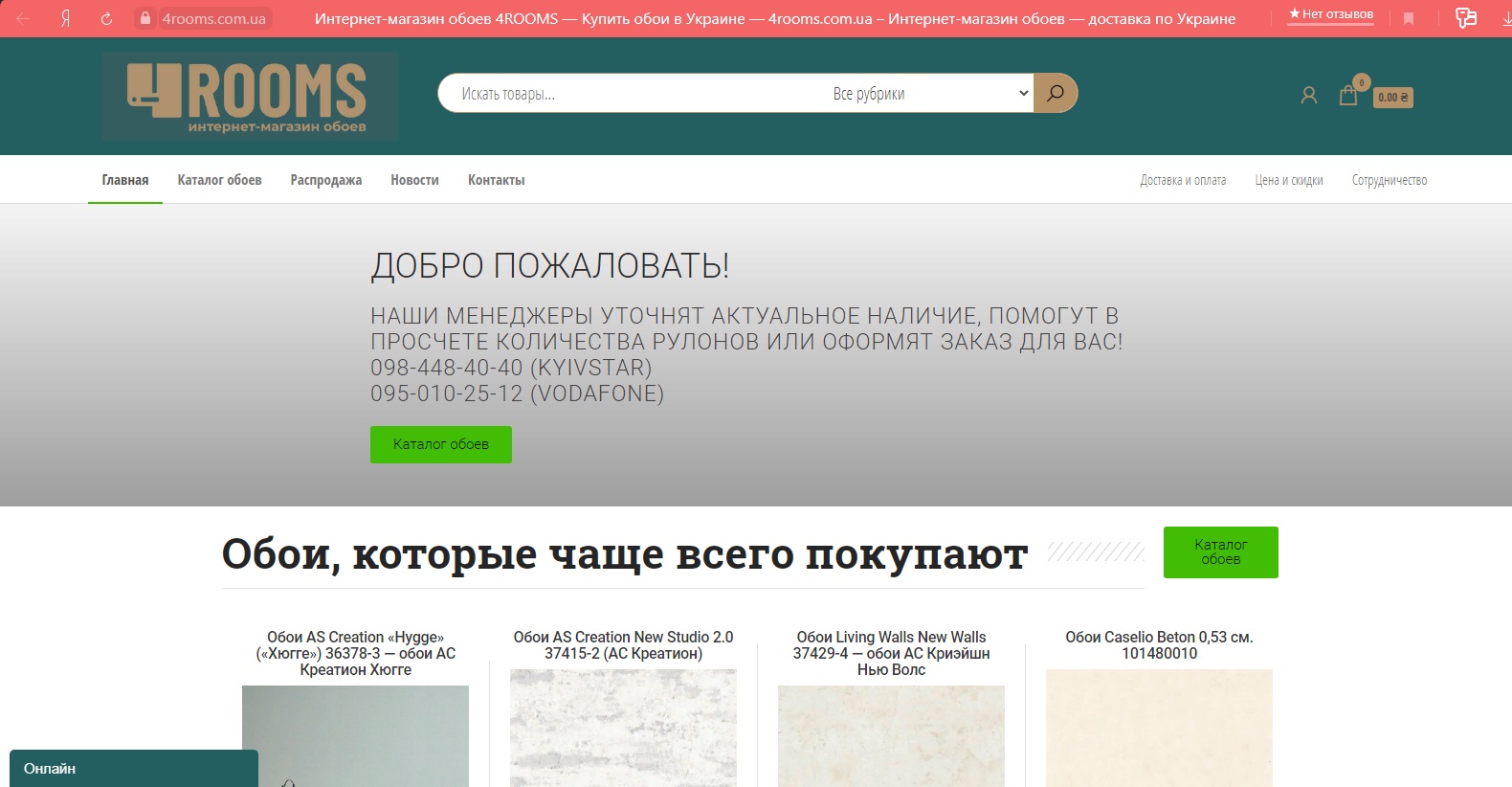The width and height of the screenshot is (1512, 787).
Task: Click the 'Искать товары' search field
Action: (632, 93)
